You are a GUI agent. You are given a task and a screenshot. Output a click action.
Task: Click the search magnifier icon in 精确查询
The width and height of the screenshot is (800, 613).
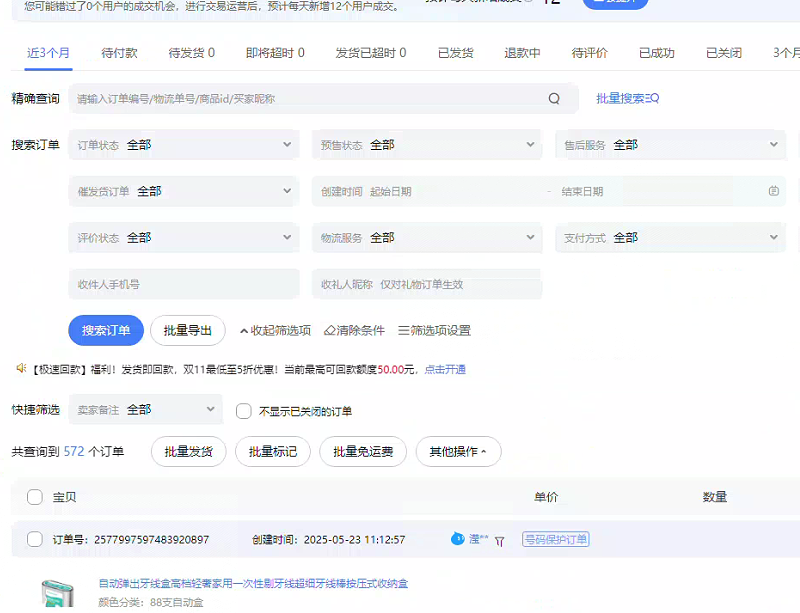coord(554,99)
